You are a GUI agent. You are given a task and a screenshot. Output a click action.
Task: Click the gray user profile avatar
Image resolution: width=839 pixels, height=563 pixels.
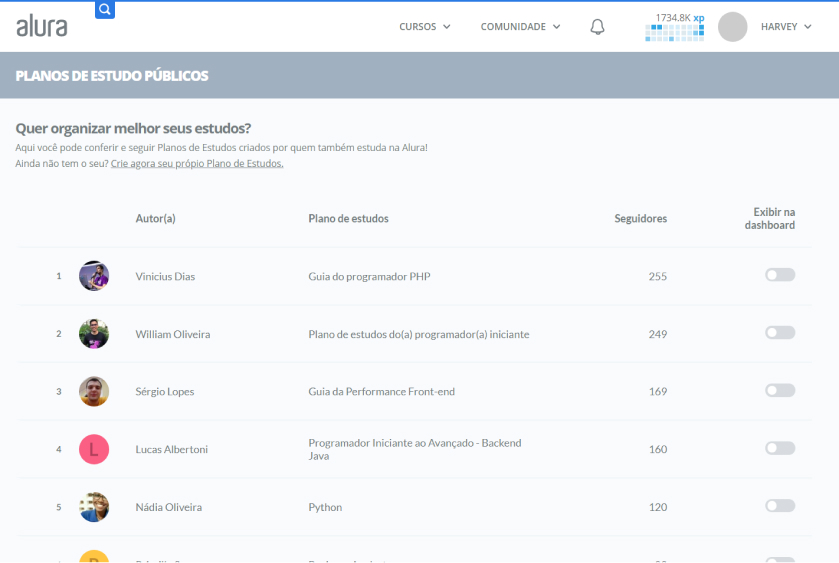tap(732, 27)
